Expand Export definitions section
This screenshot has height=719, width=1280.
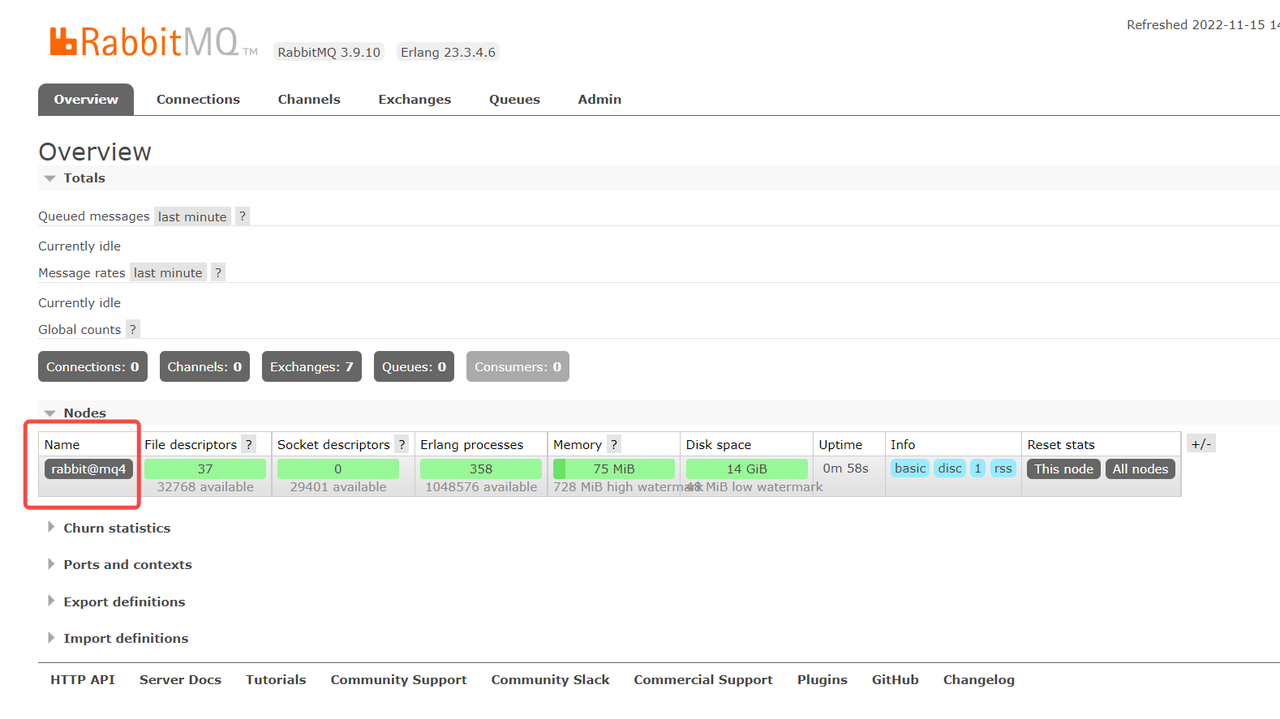click(124, 602)
